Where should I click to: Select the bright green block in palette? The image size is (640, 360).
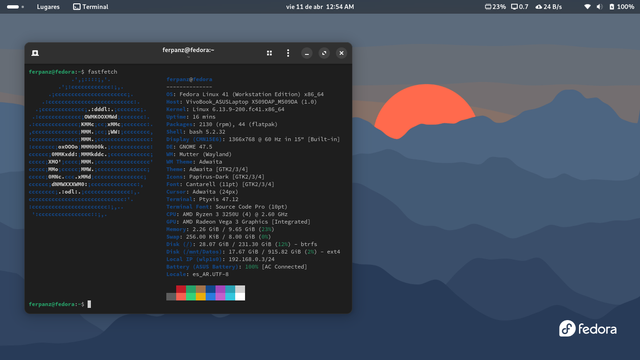click(x=191, y=297)
